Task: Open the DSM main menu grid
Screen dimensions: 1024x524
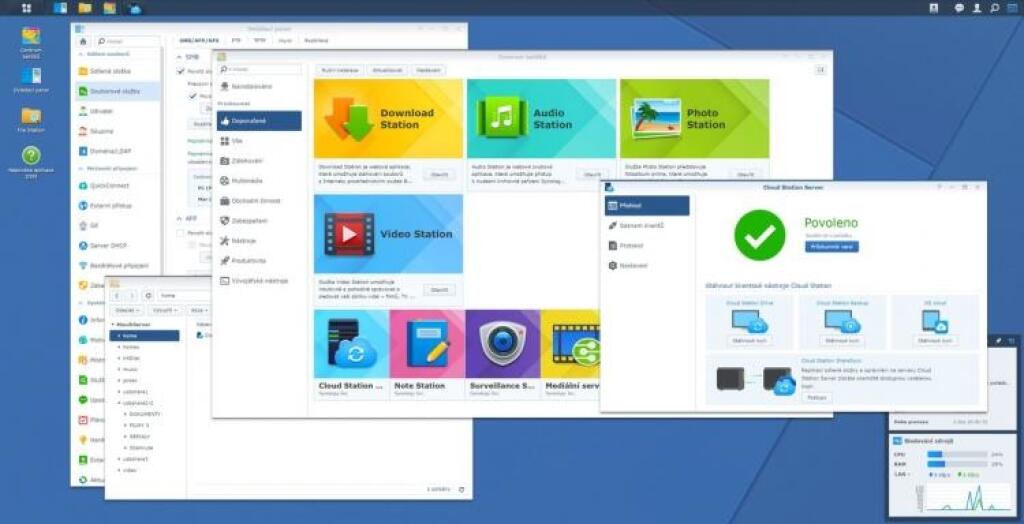Action: tap(26, 8)
